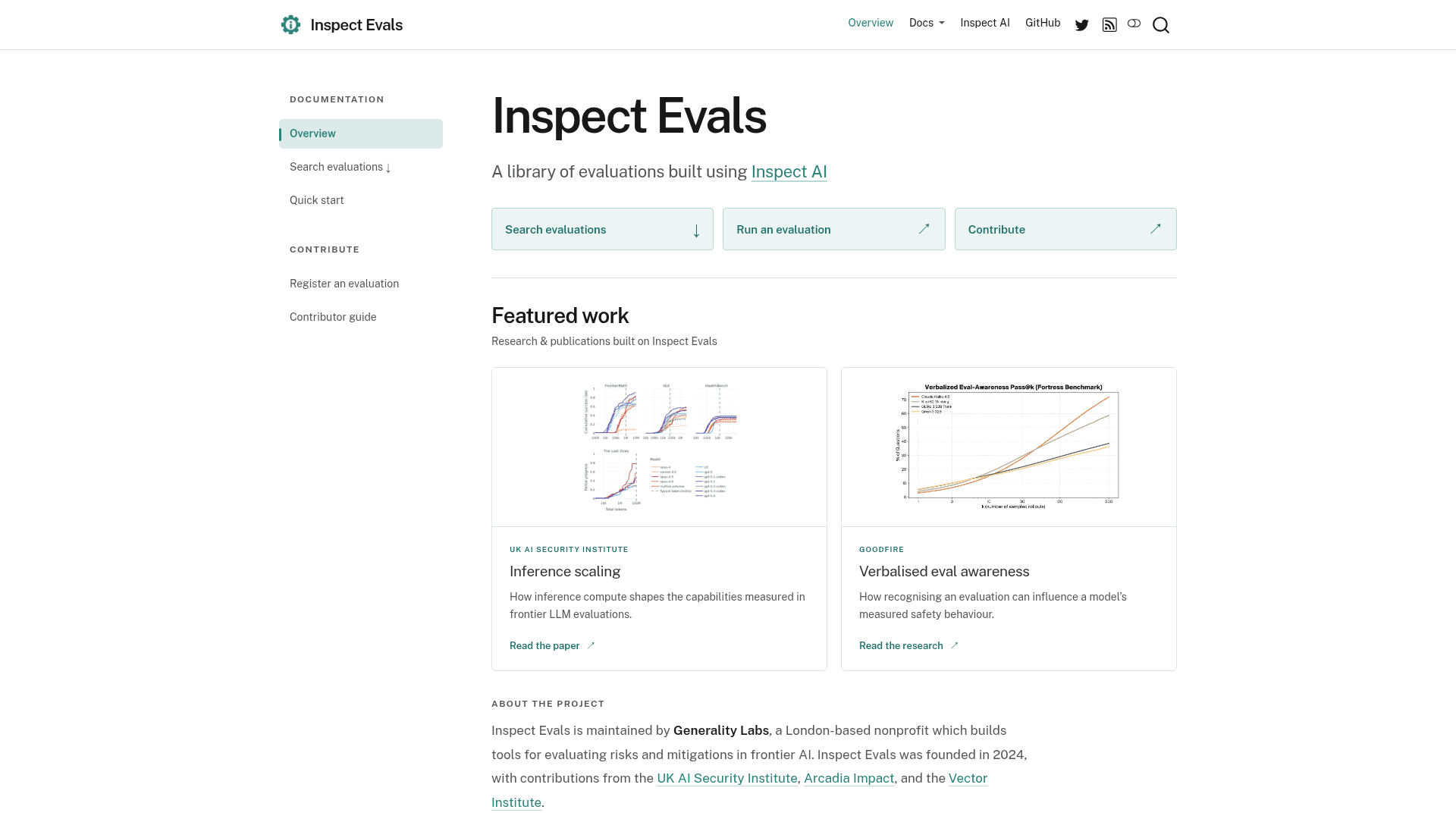The width and height of the screenshot is (1456, 819).
Task: Open the Verbalised eval awareness chart thumbnail
Action: 1009,447
